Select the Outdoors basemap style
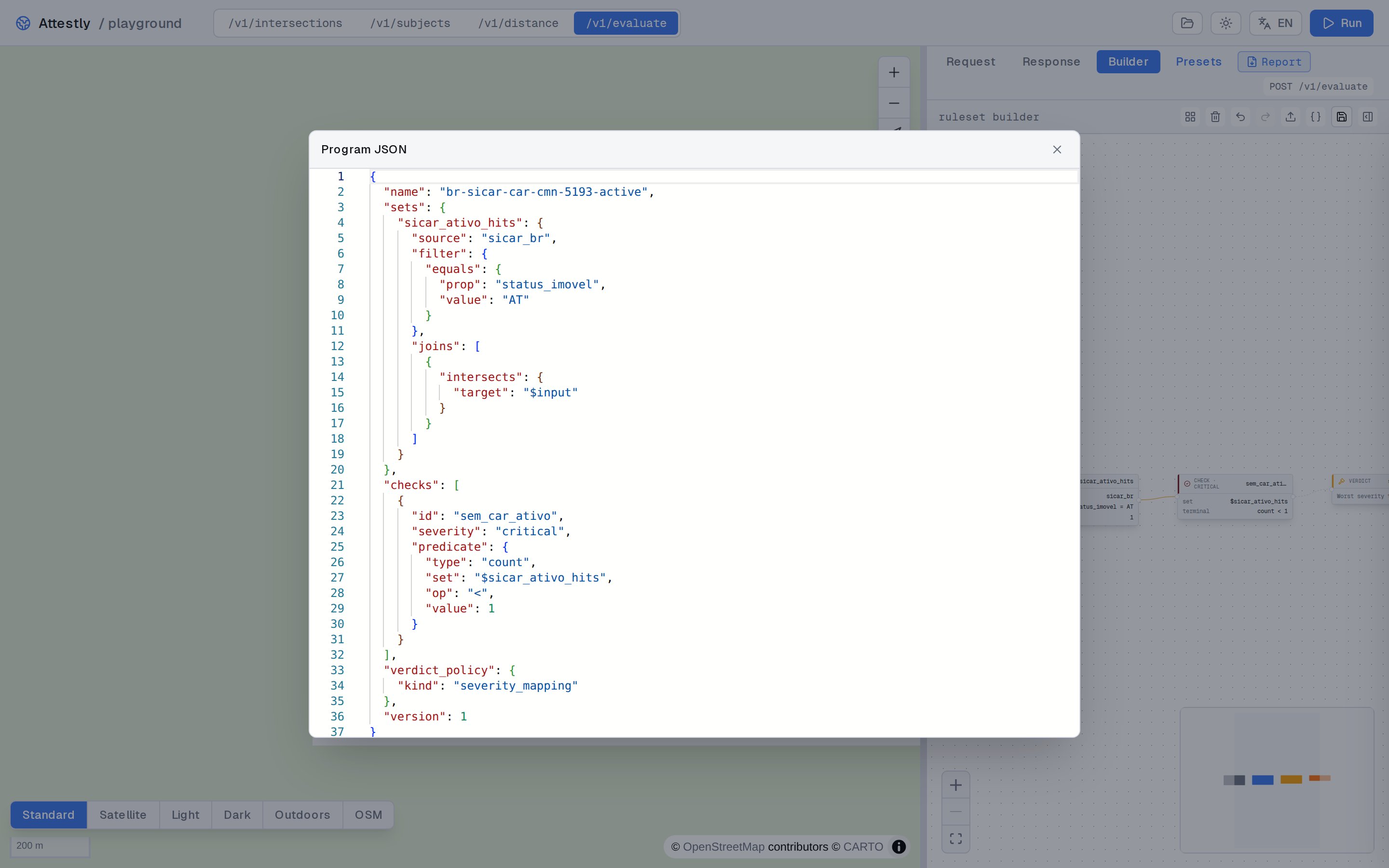The height and width of the screenshot is (868, 1389). [302, 814]
